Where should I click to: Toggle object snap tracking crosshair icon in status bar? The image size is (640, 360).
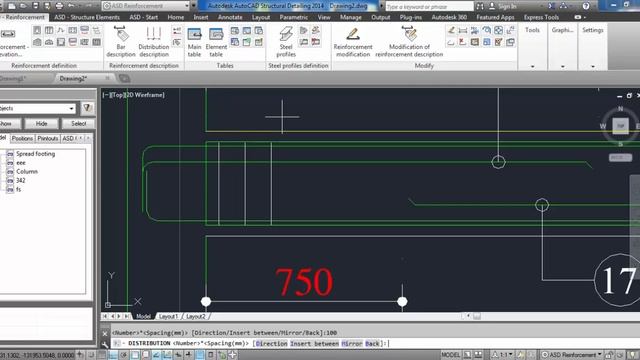232,355
